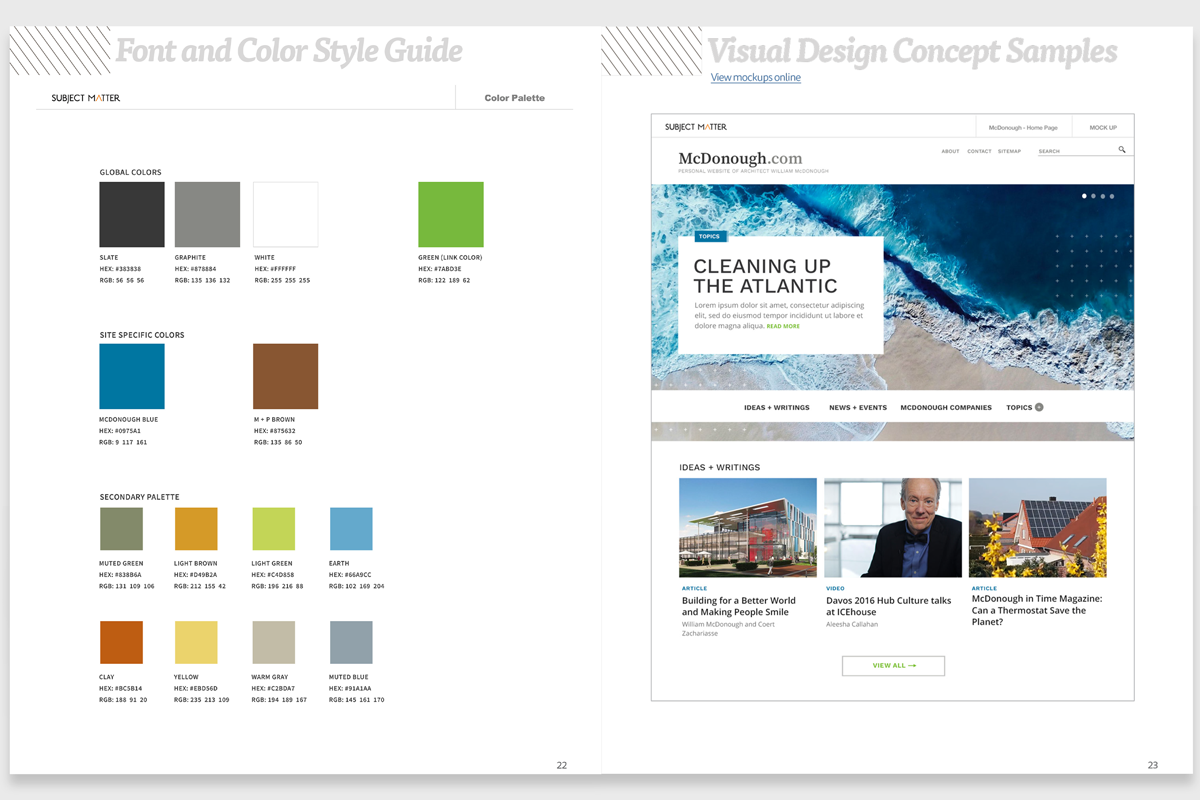Click the HEX: #7ABD3E value

click(x=440, y=269)
